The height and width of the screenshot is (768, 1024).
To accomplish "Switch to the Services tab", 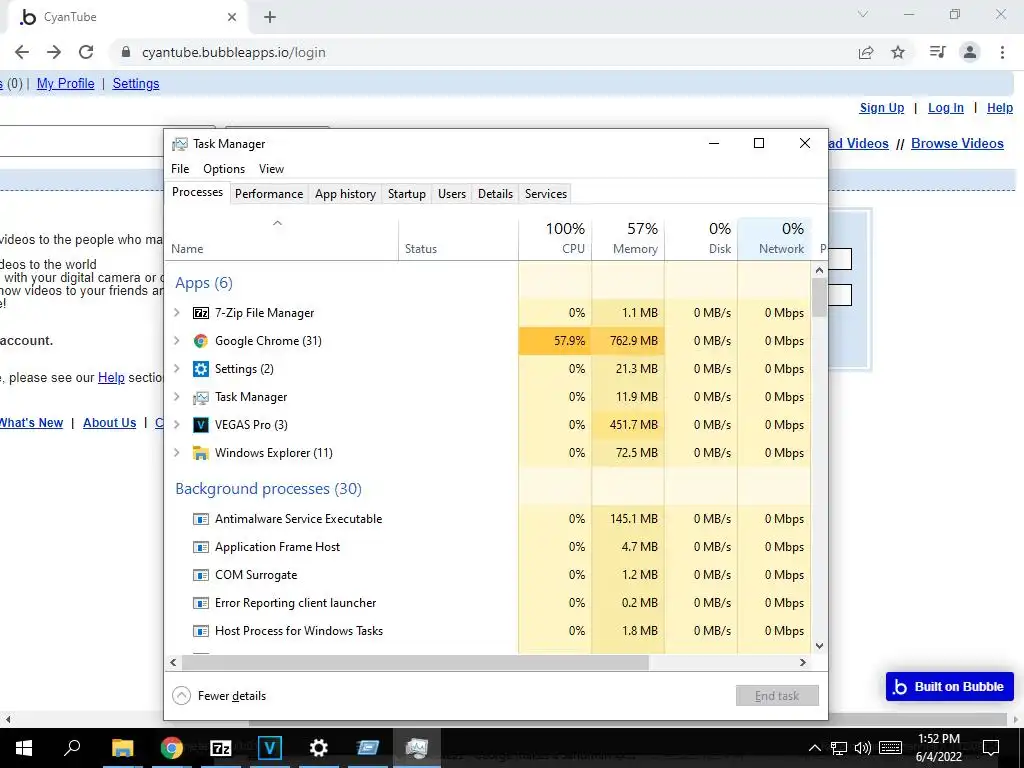I will pyautogui.click(x=545, y=194).
